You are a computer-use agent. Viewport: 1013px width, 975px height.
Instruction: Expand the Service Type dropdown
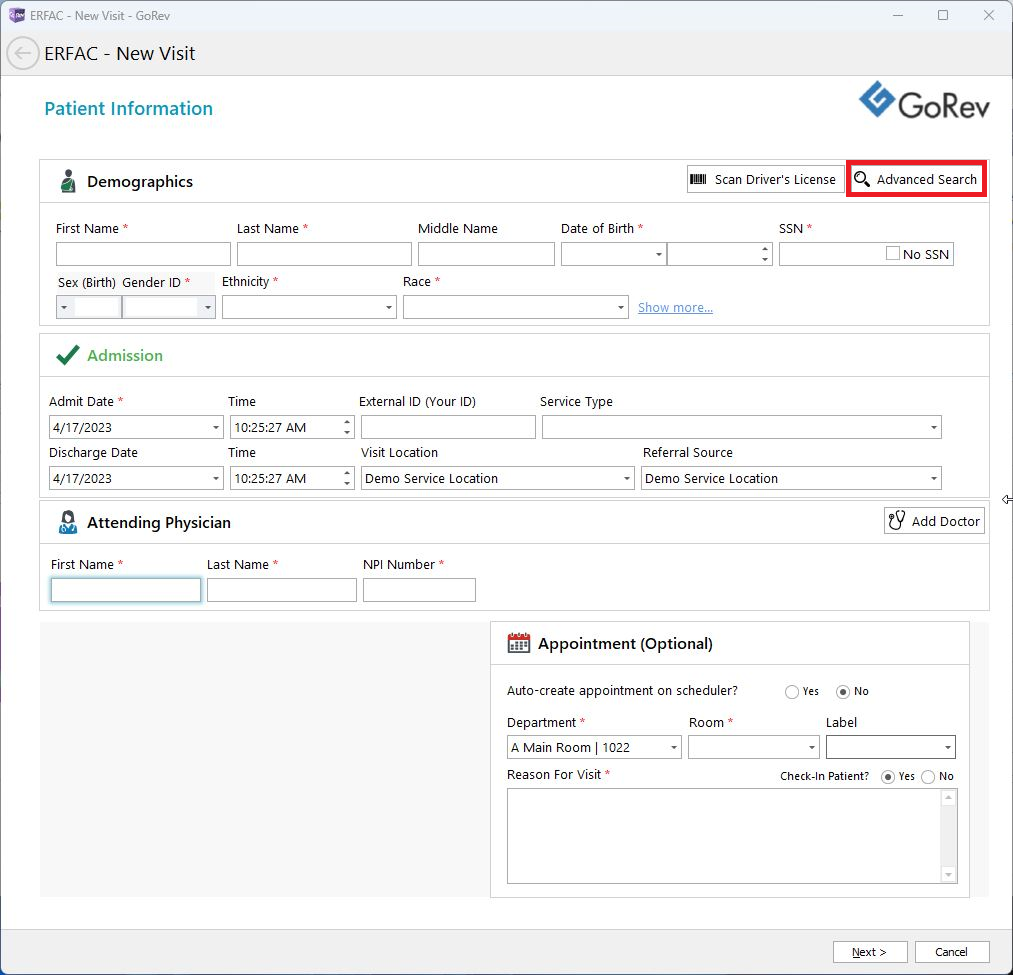[934, 427]
